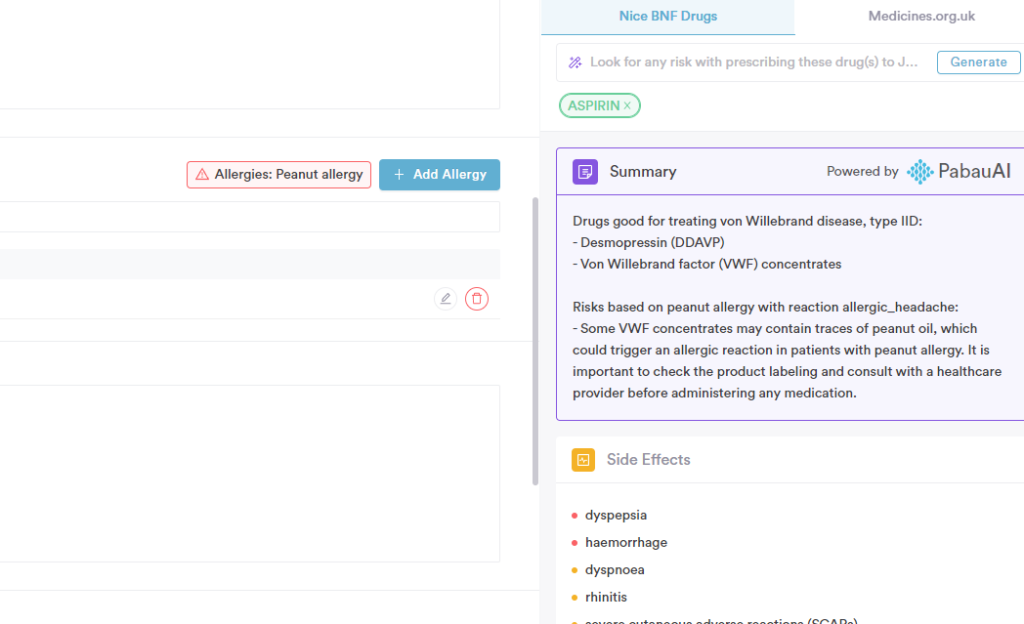
Task: Select the haemorrhage side effect item
Action: click(x=626, y=542)
